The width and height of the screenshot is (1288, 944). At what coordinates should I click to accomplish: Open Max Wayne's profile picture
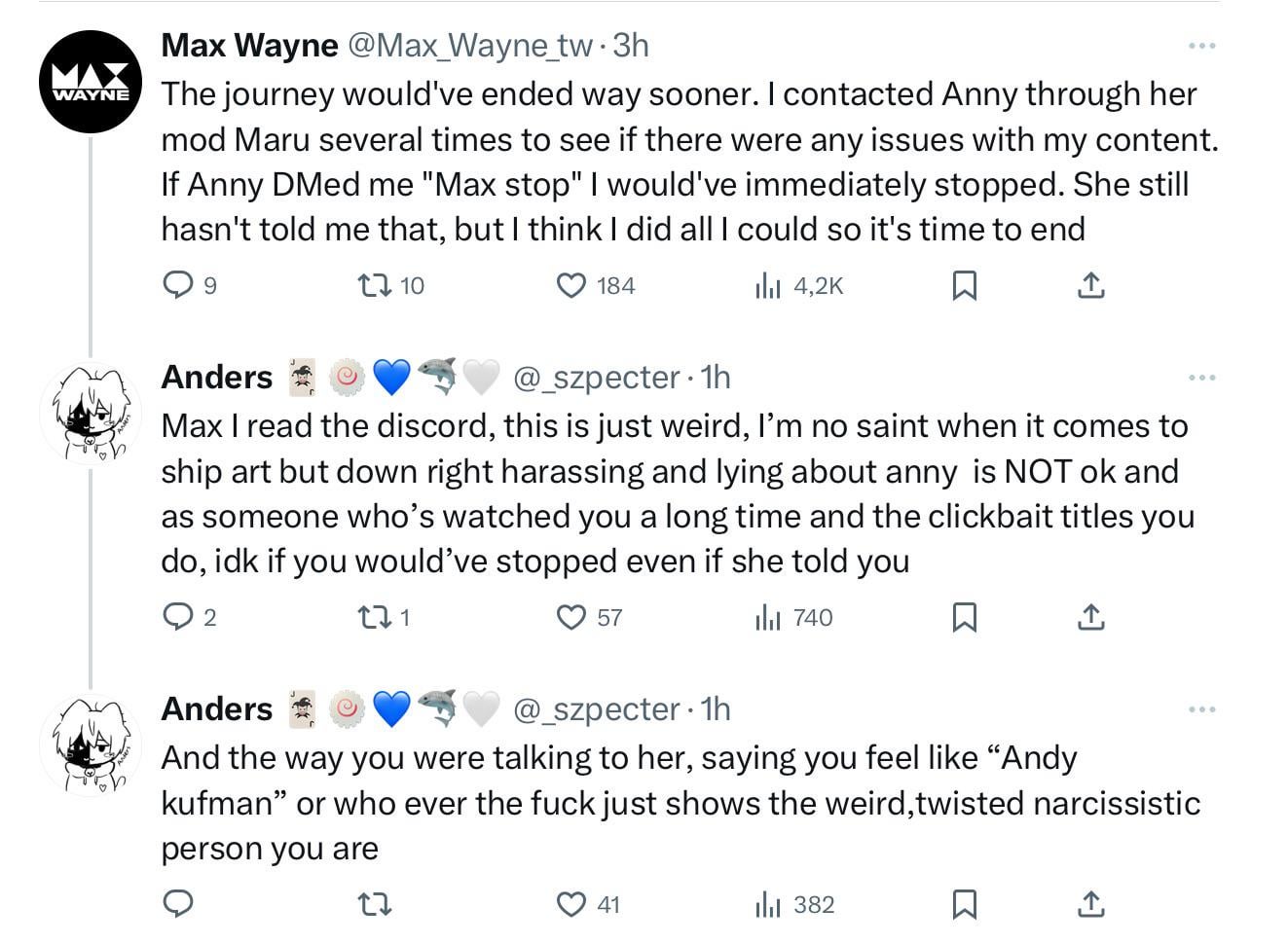91,82
